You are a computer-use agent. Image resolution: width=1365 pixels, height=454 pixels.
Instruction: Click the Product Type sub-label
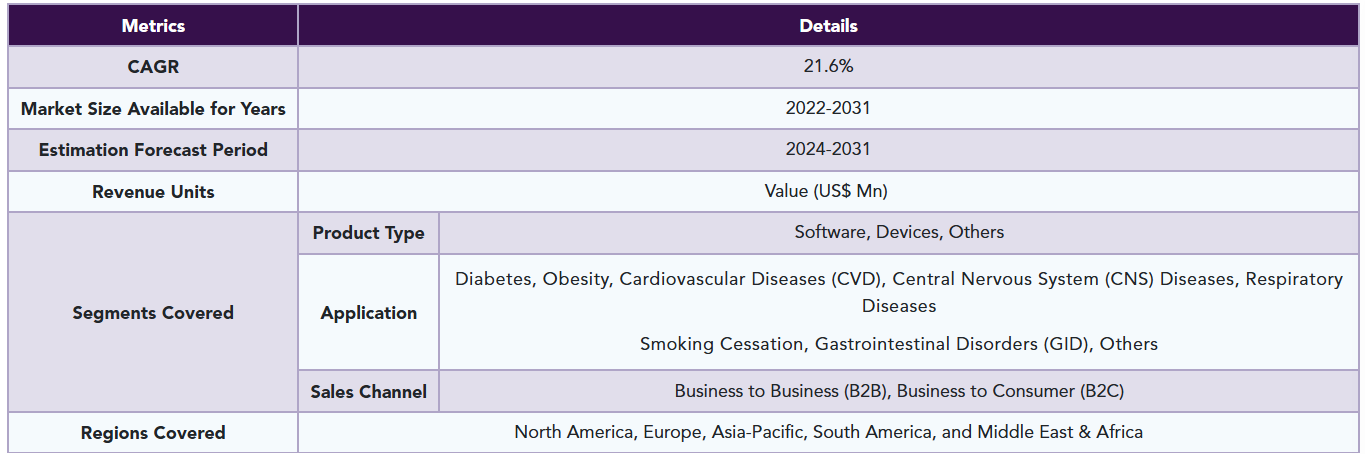[x=368, y=233]
